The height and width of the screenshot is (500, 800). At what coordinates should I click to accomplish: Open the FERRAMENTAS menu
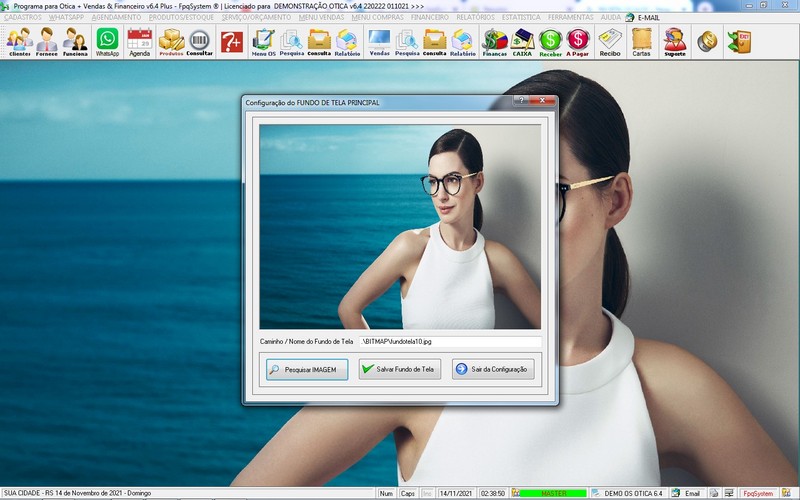(x=571, y=17)
